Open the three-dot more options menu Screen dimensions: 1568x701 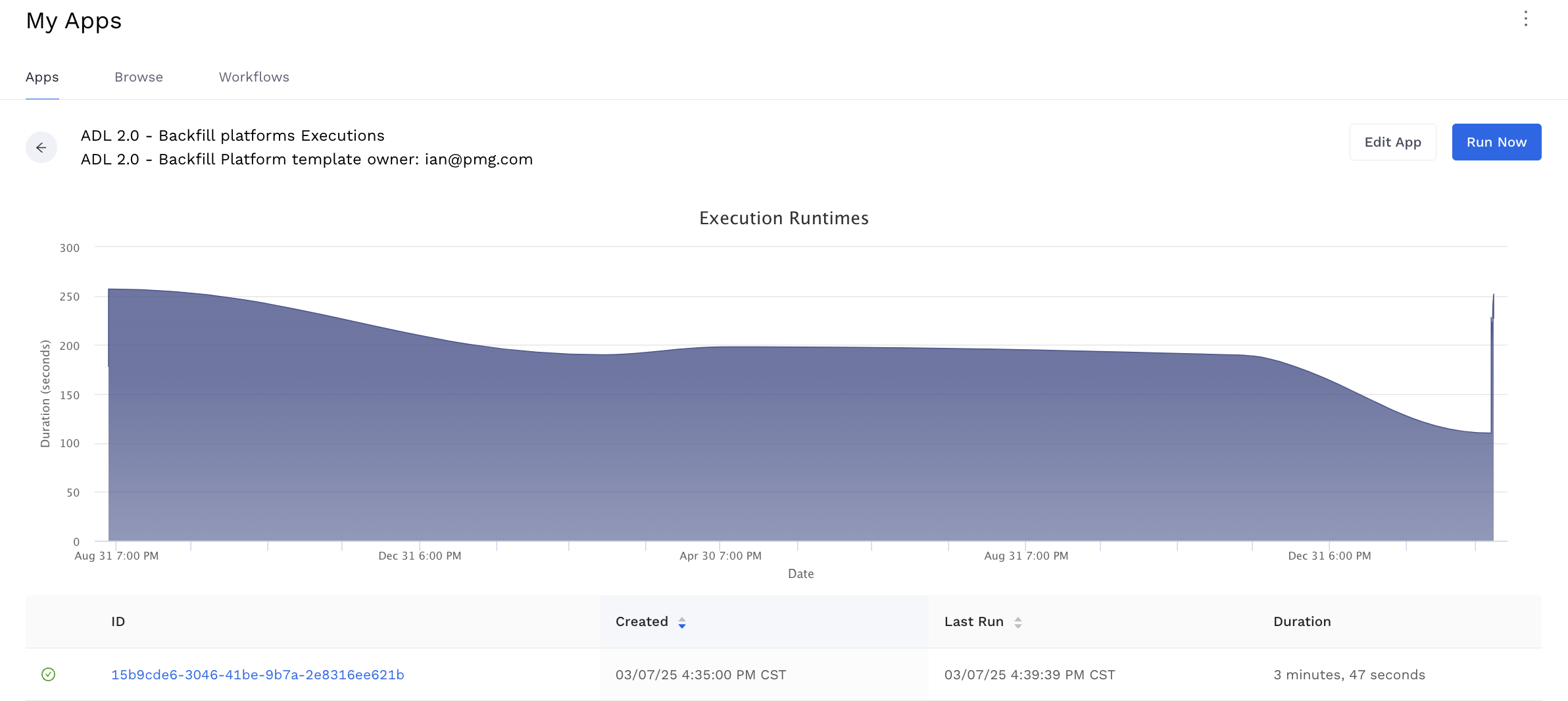(1526, 19)
